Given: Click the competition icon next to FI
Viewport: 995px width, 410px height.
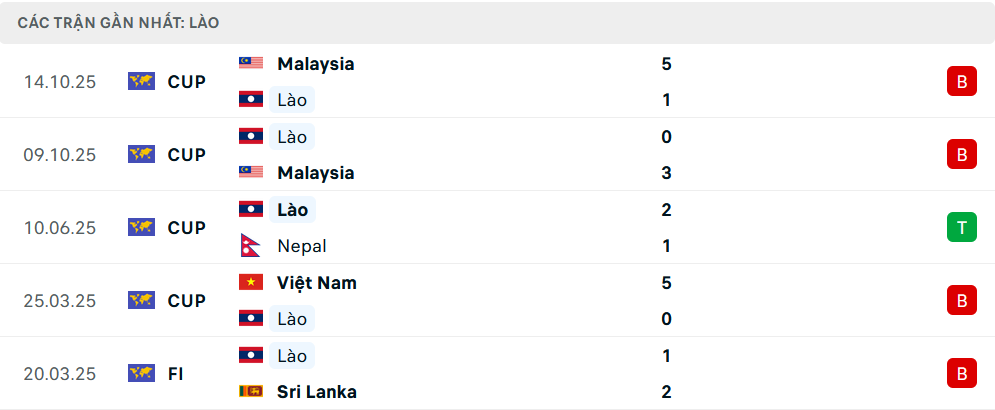Looking at the screenshot, I should 141,373.
